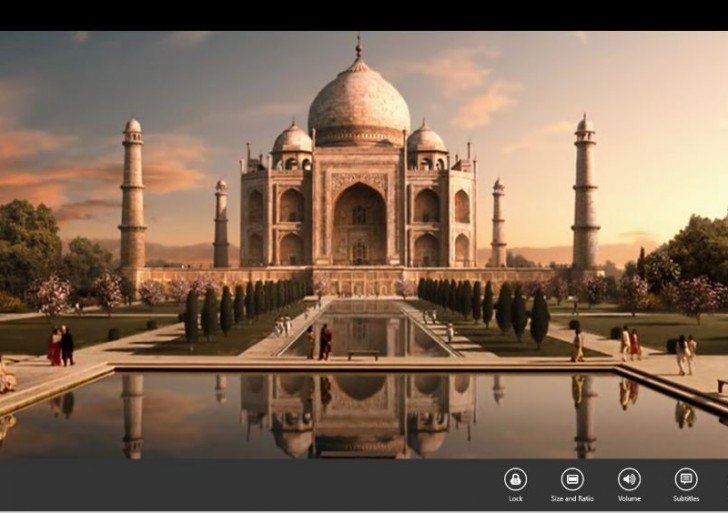Click the "Volume" text label
728x513 pixels.
tap(629, 498)
